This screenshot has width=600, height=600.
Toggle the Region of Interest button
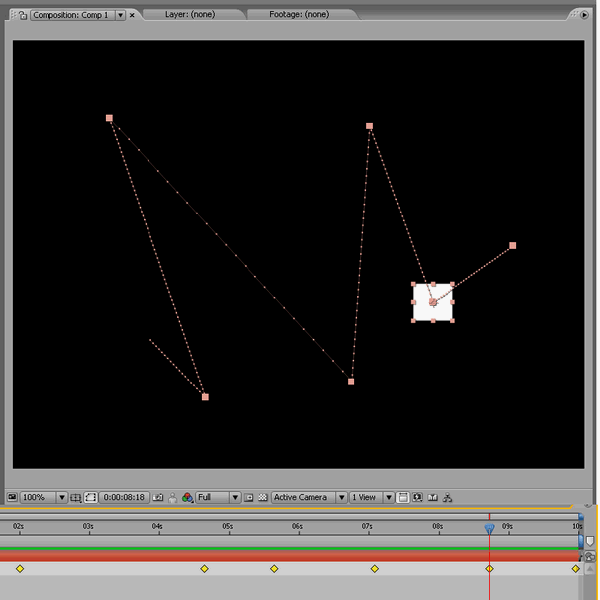[249, 497]
